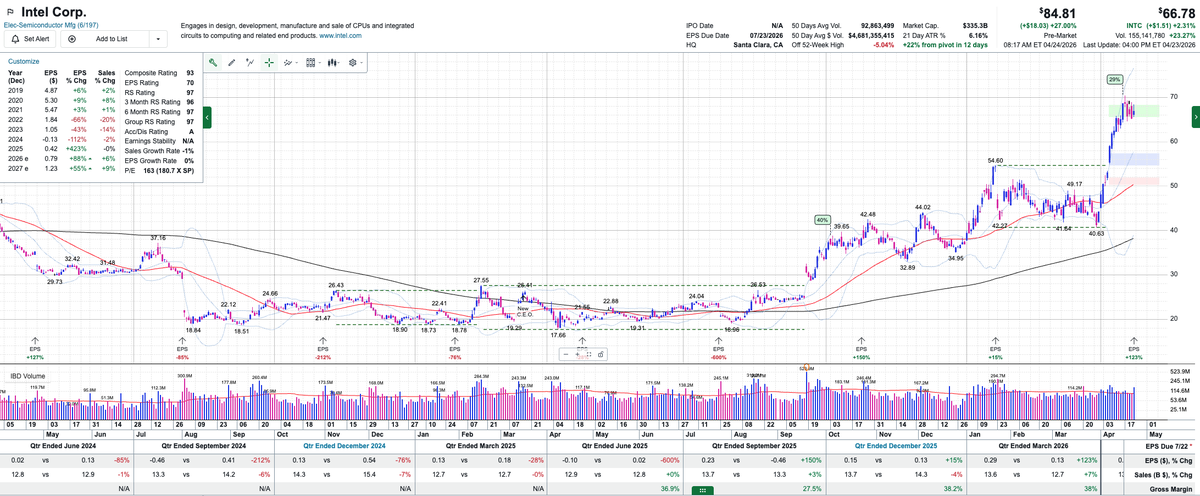Viewport: 1200px width, 496px height.
Task: Click the Set Alert button
Action: pos(31,39)
